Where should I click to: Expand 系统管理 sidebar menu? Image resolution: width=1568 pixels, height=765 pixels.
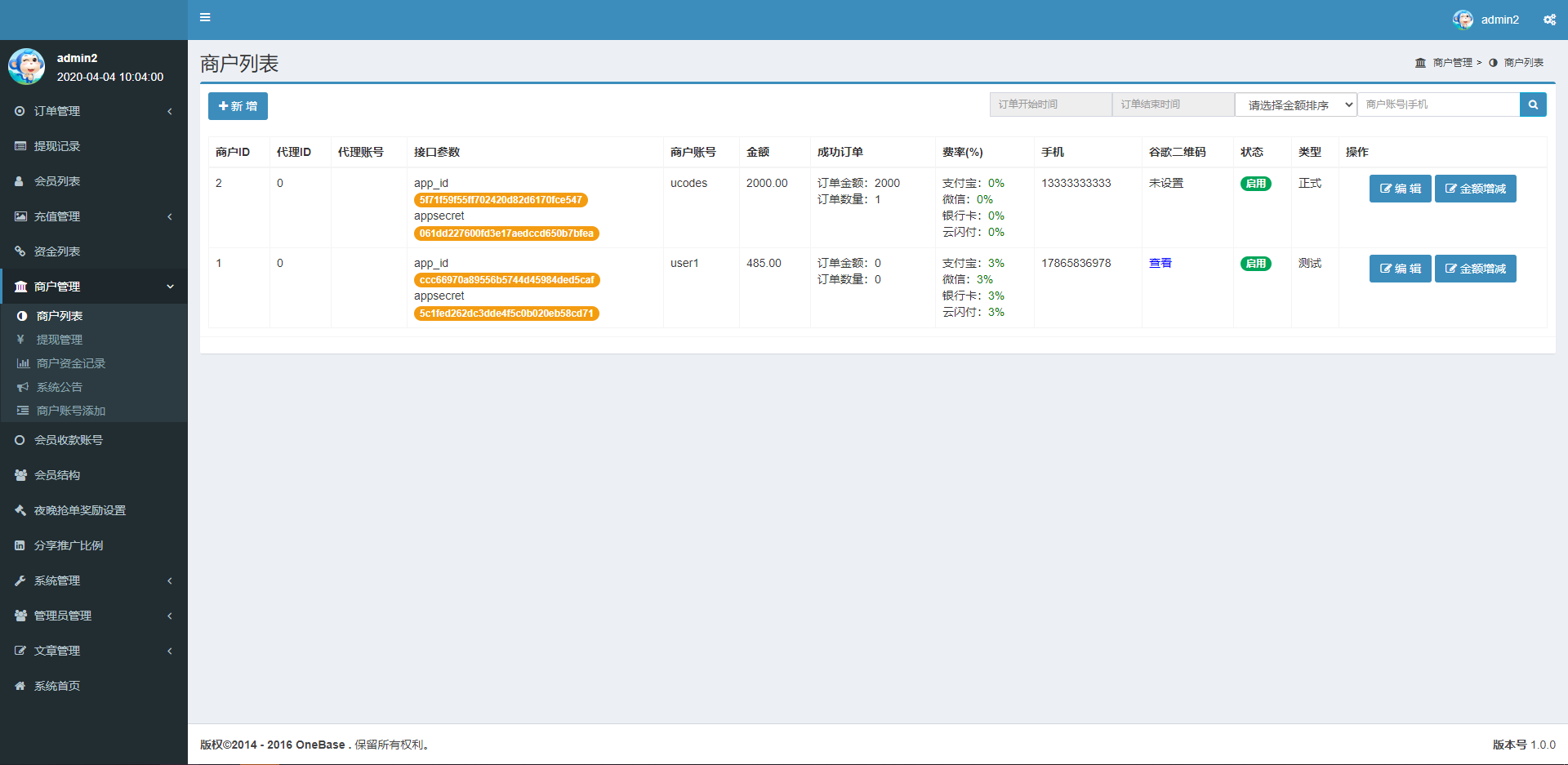point(57,580)
